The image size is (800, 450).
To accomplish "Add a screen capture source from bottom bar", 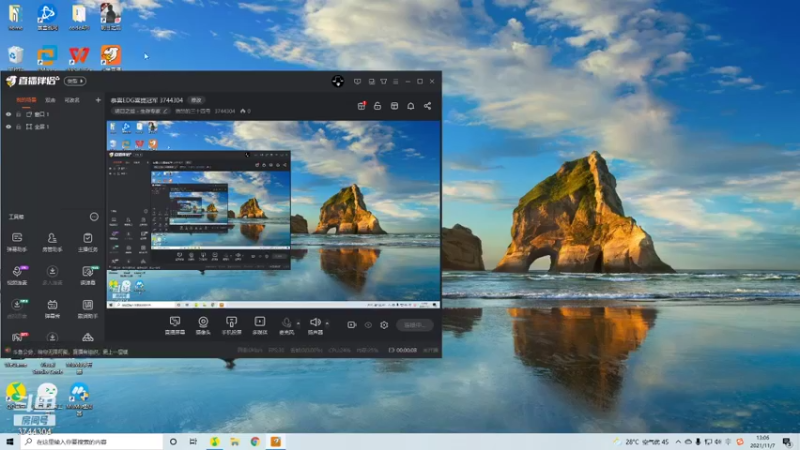I will 174,325.
